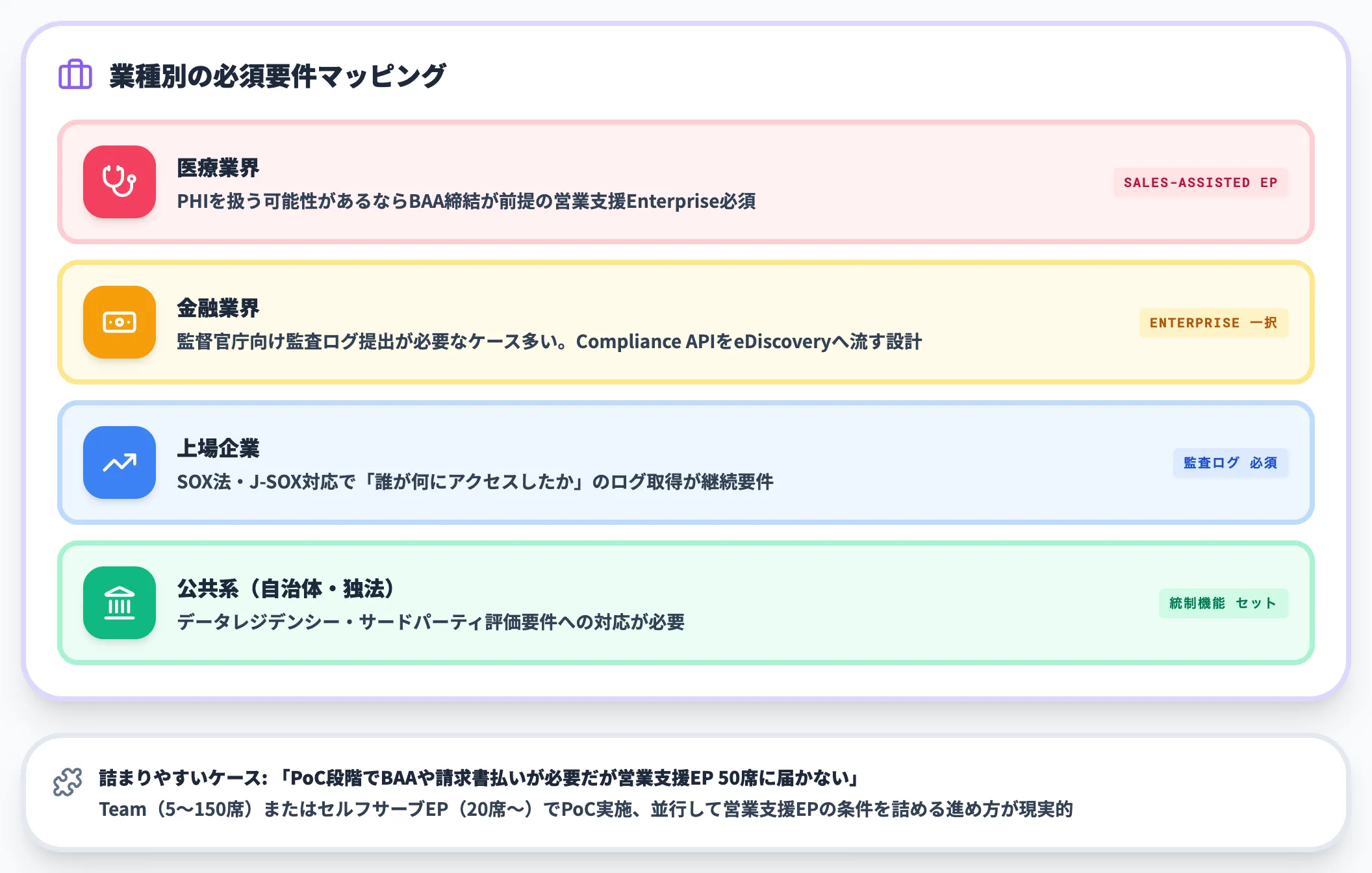Click the purple briefcase icon in the header

75,75
